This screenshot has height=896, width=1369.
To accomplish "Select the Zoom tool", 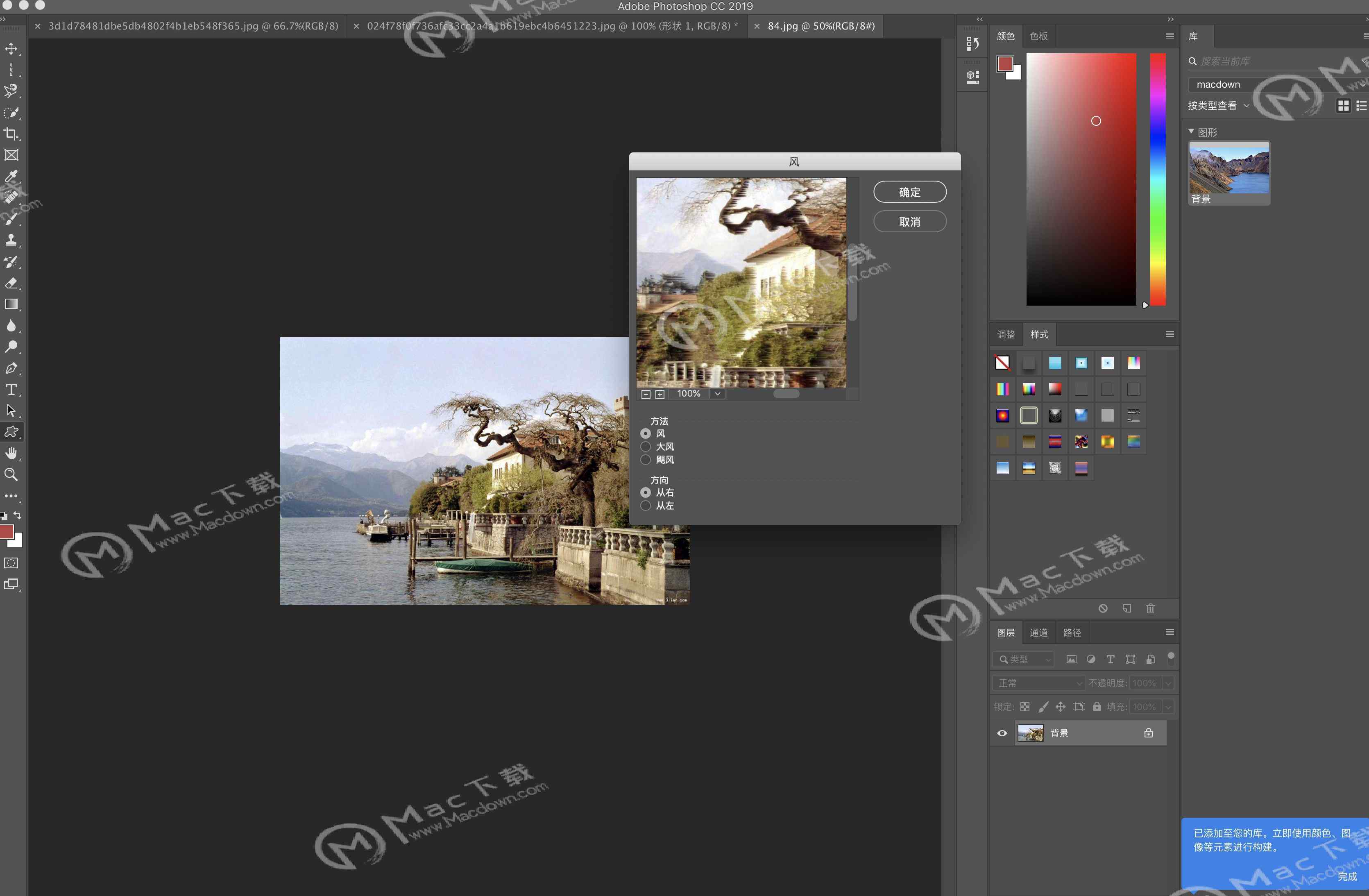I will point(11,475).
